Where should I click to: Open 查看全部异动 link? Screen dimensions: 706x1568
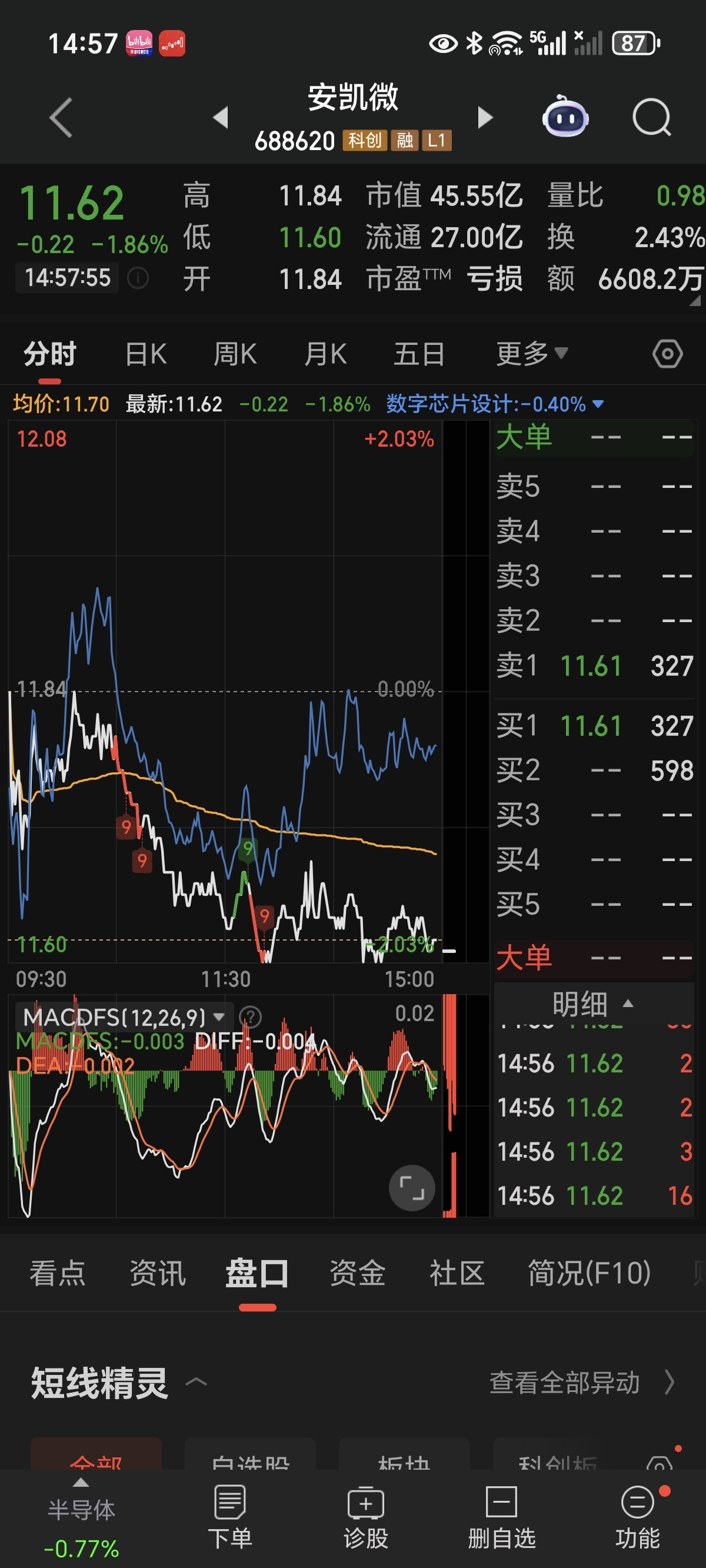[x=582, y=1383]
